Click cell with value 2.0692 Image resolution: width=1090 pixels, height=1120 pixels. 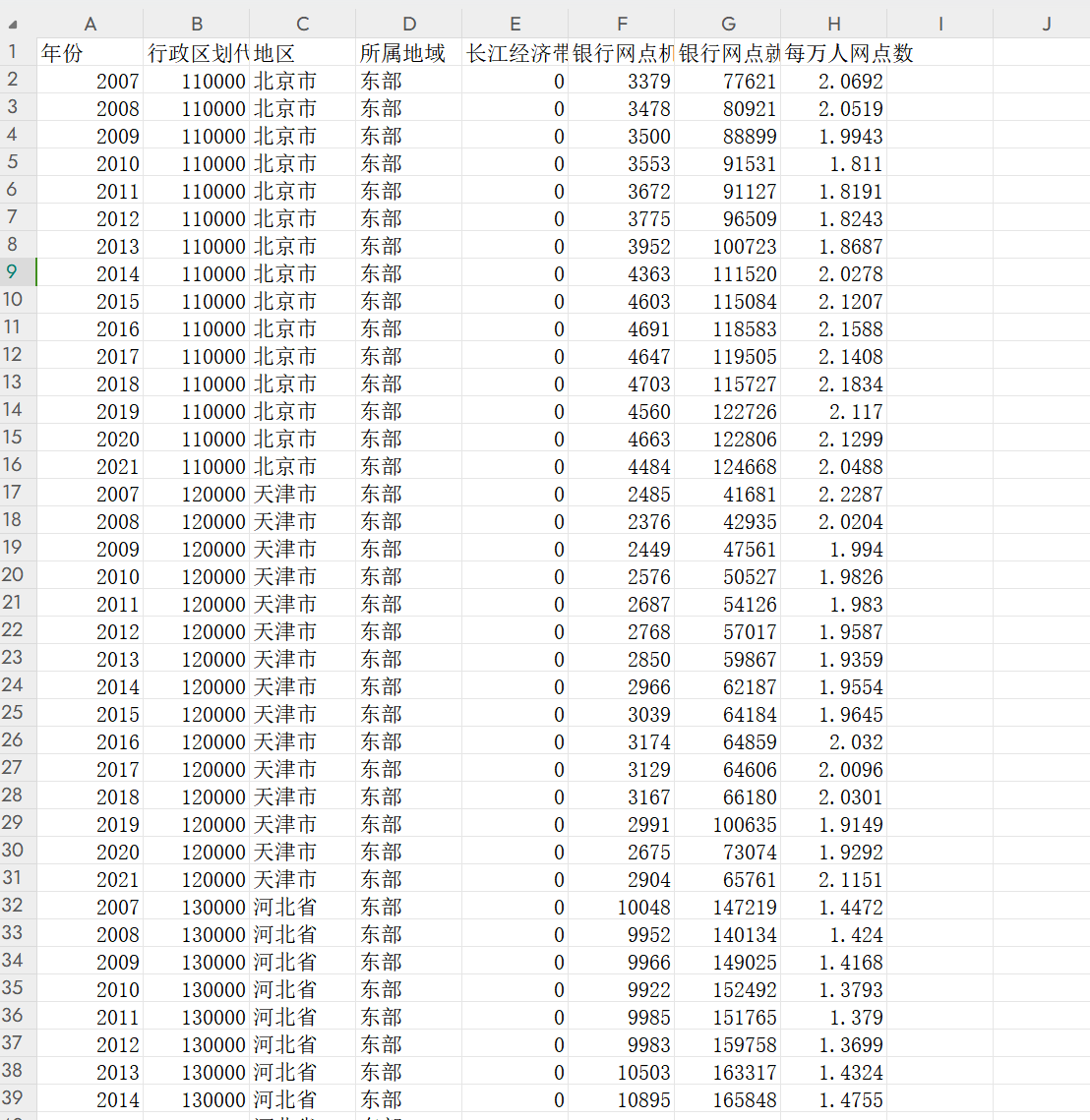(834, 81)
